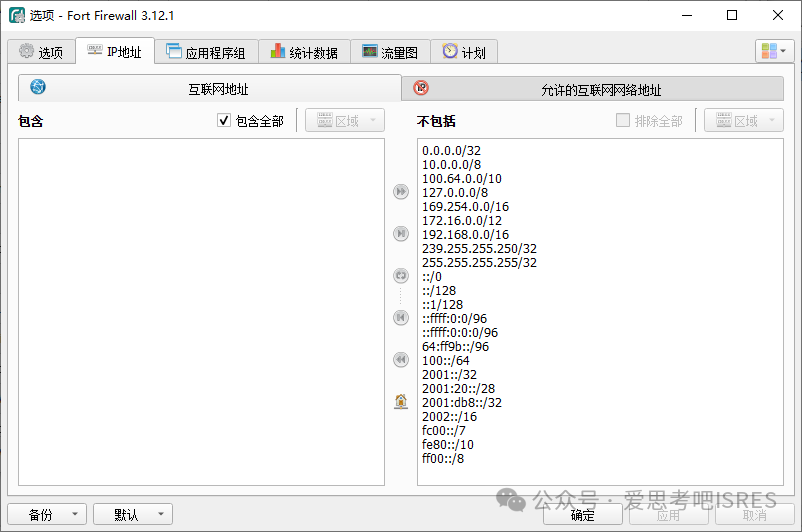Open the 区域 dropdown beside 排除全部
The width and height of the screenshot is (802, 532).
coord(743,121)
